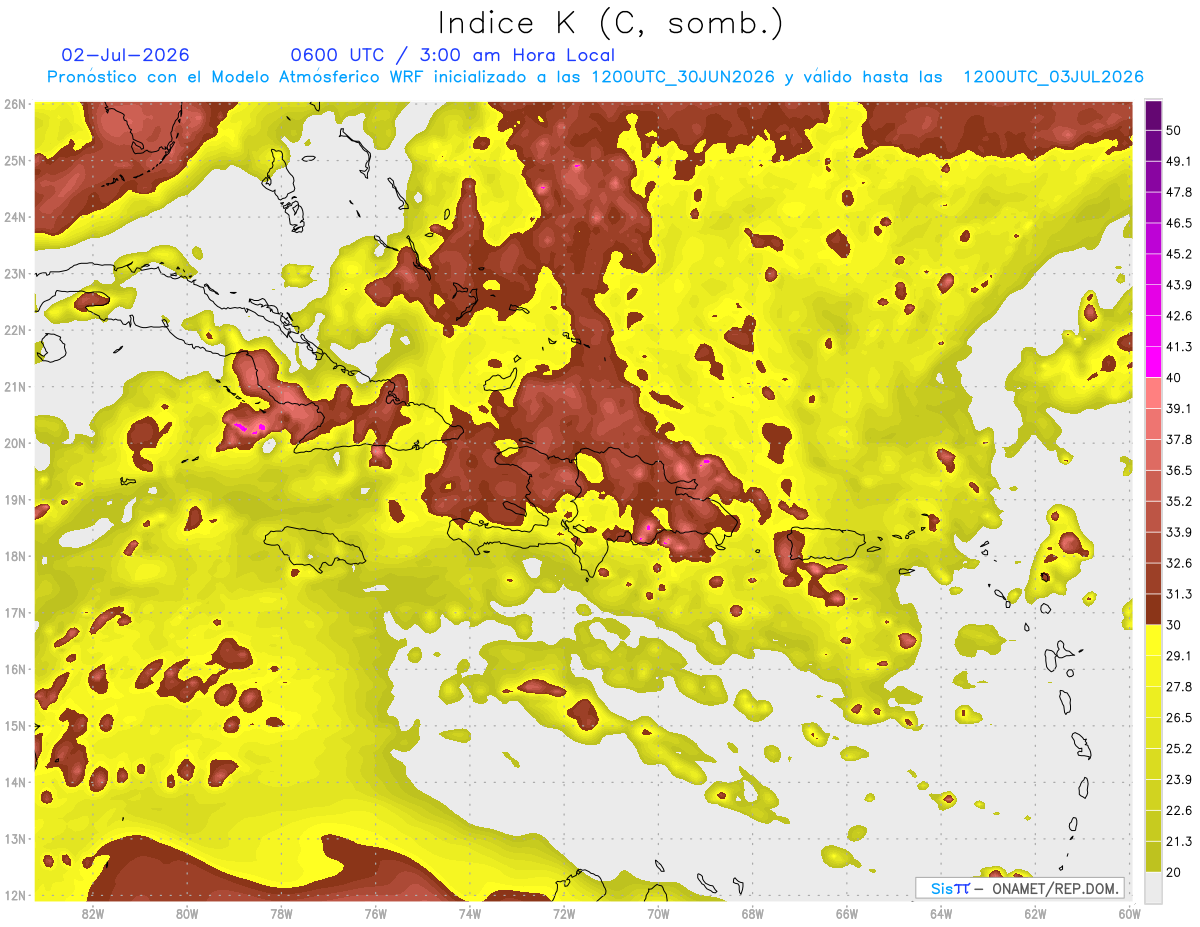Click the magenta colorbar segment between 40 and 41.3
Viewport: 1200px width, 927px height.
coord(1153,362)
